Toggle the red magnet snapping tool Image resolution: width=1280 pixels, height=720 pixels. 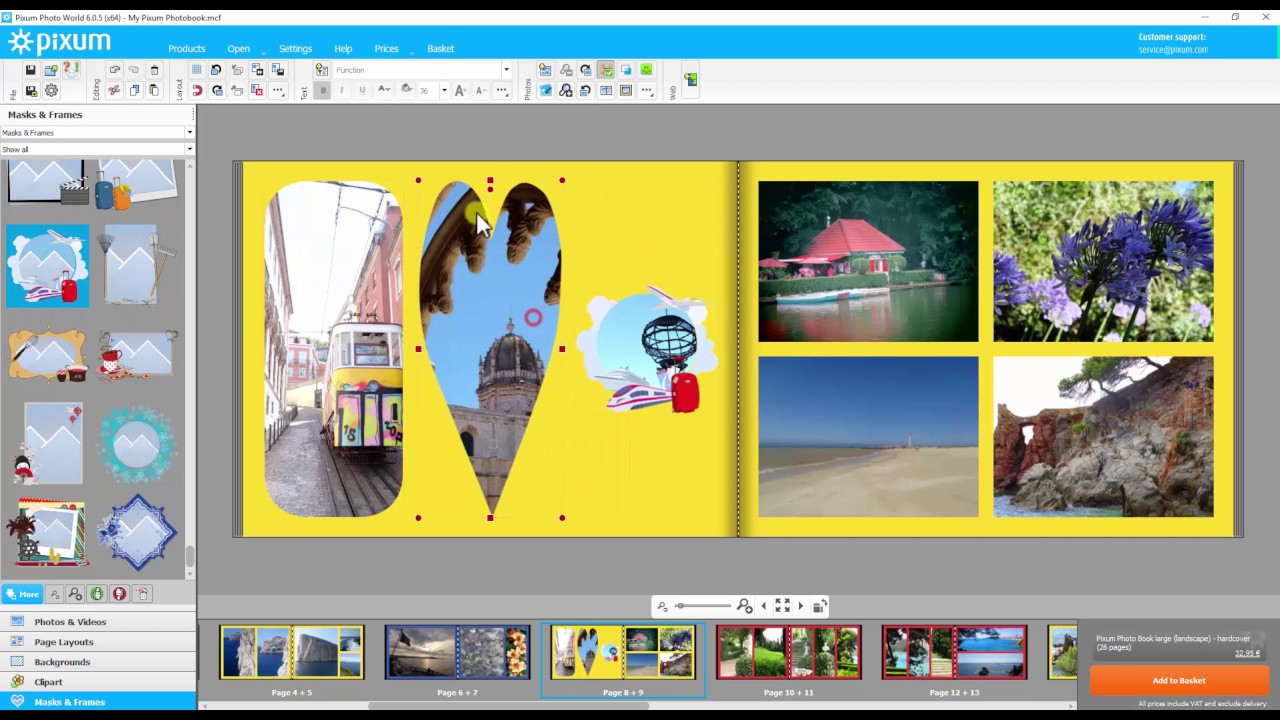click(x=197, y=91)
